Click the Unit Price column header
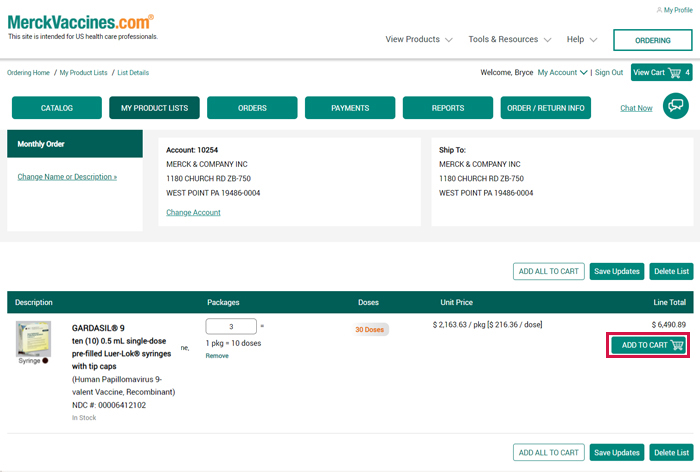The width and height of the screenshot is (700, 472). [x=456, y=302]
